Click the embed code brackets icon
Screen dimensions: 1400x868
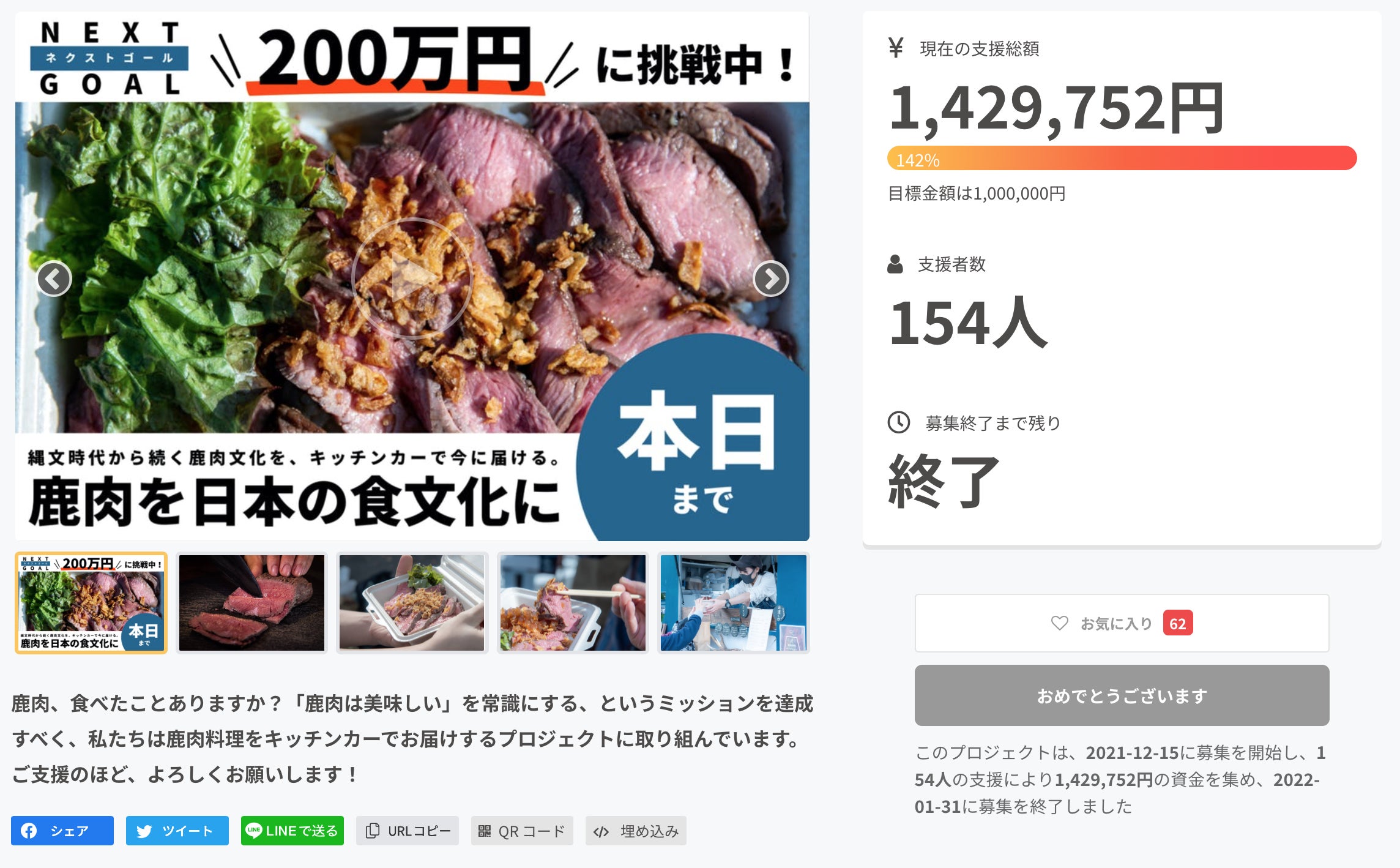601,831
